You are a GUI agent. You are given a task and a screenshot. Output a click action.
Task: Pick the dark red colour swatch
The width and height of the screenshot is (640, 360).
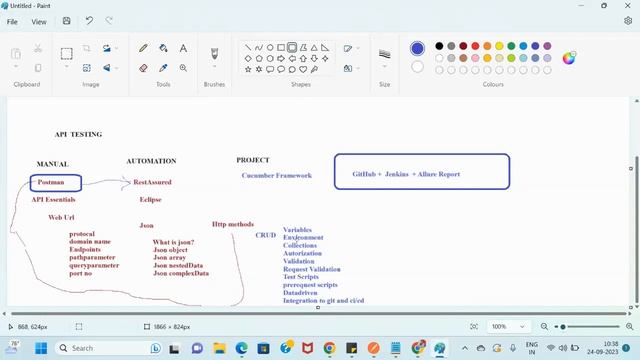[463, 46]
